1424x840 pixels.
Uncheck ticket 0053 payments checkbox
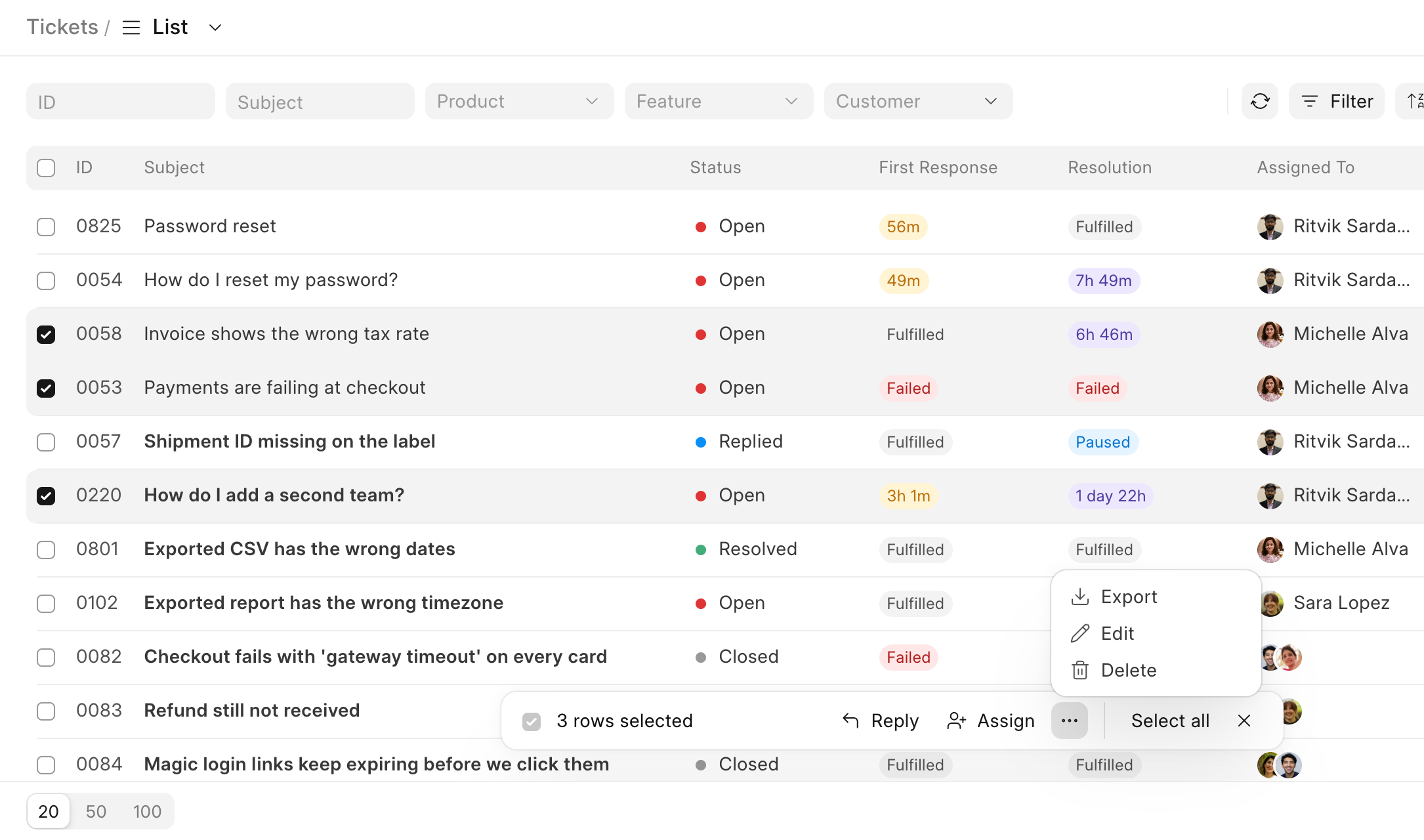[46, 388]
